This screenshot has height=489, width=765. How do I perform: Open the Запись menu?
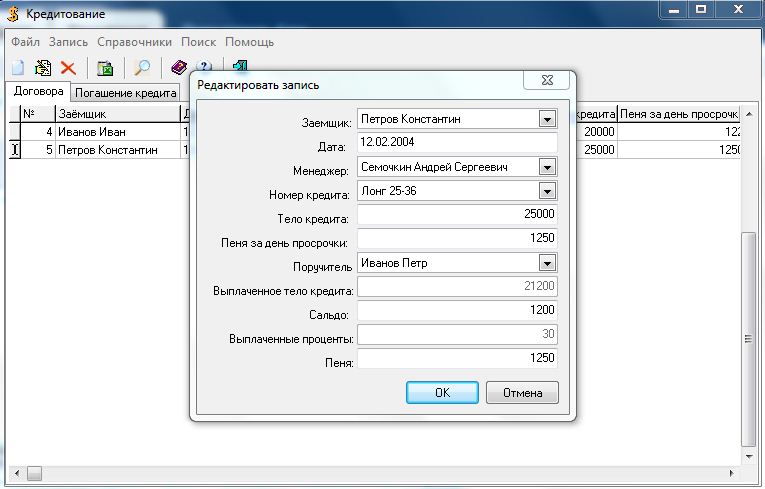68,42
